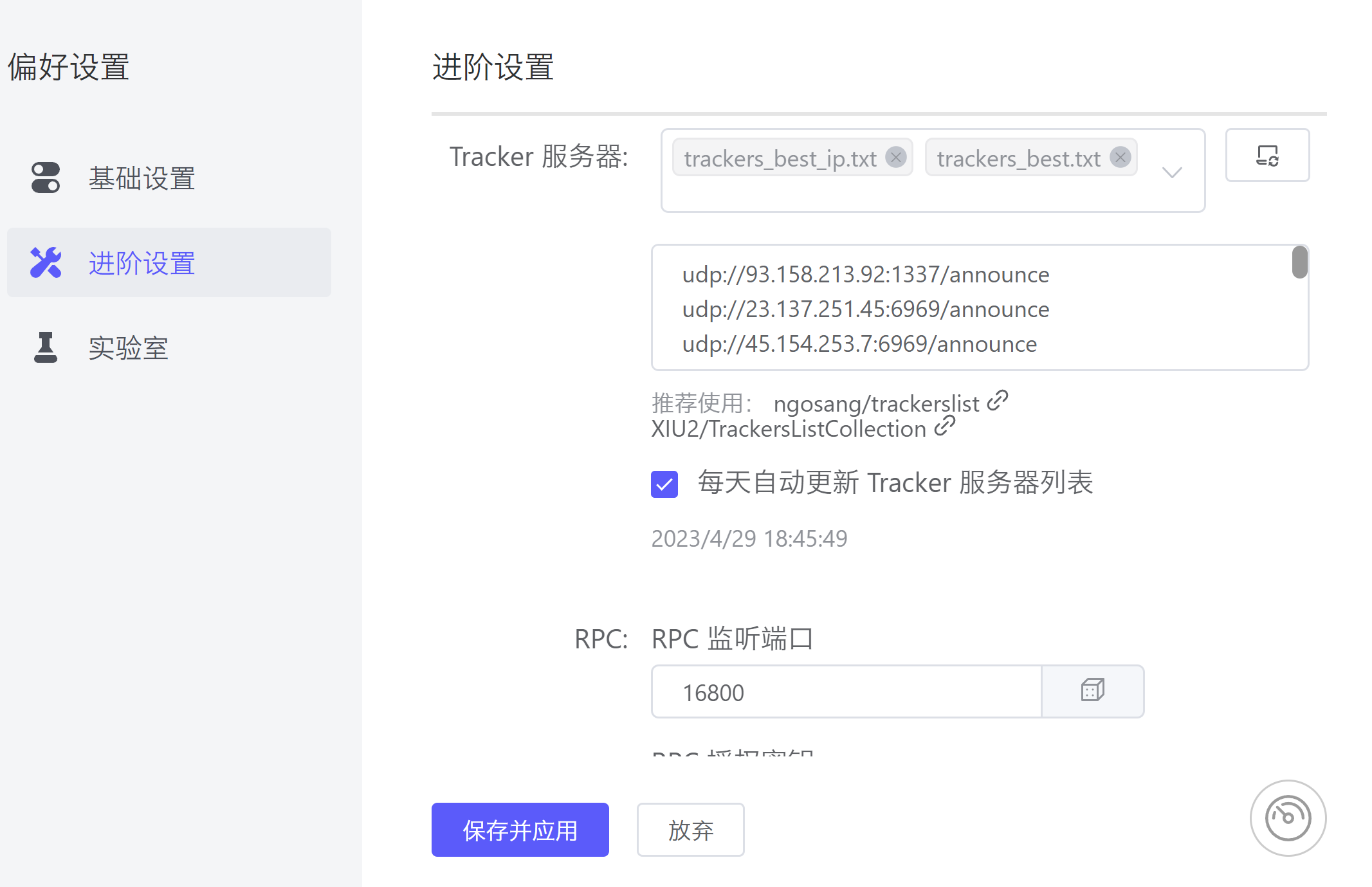Select 进阶设置 in the sidebar

pyautogui.click(x=142, y=262)
